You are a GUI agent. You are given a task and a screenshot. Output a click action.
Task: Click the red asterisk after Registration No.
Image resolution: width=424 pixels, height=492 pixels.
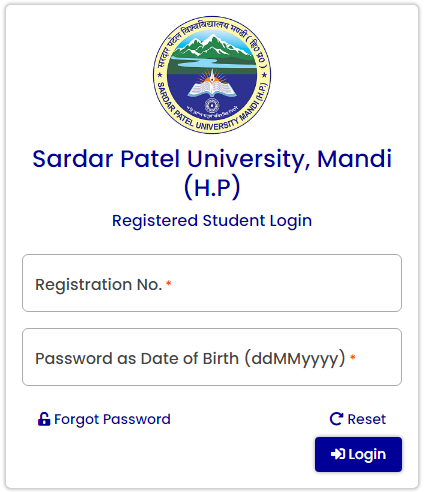[x=169, y=284]
